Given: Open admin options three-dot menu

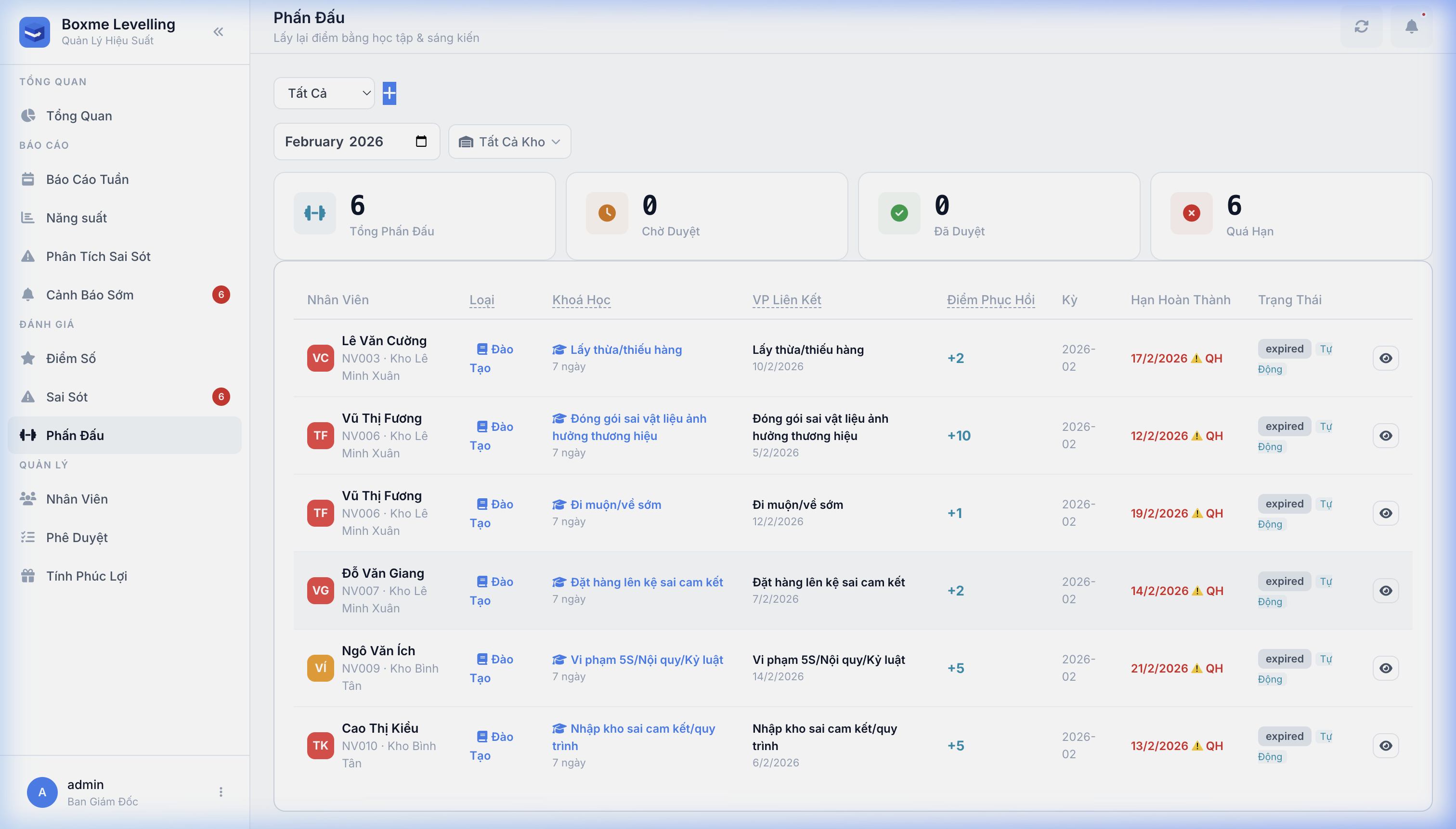Looking at the screenshot, I should point(221,792).
